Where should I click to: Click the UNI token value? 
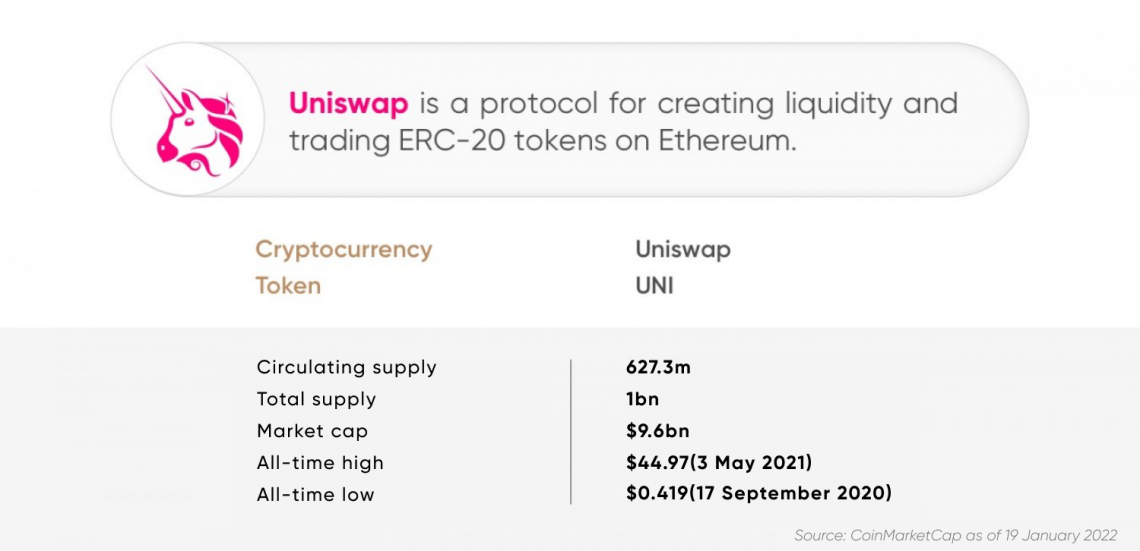coord(654,286)
